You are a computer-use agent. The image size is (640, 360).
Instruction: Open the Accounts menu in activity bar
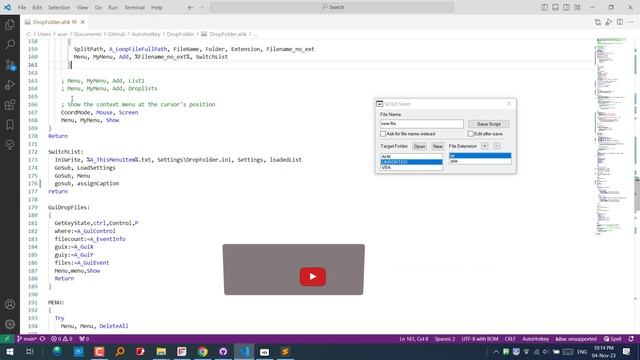[10, 304]
